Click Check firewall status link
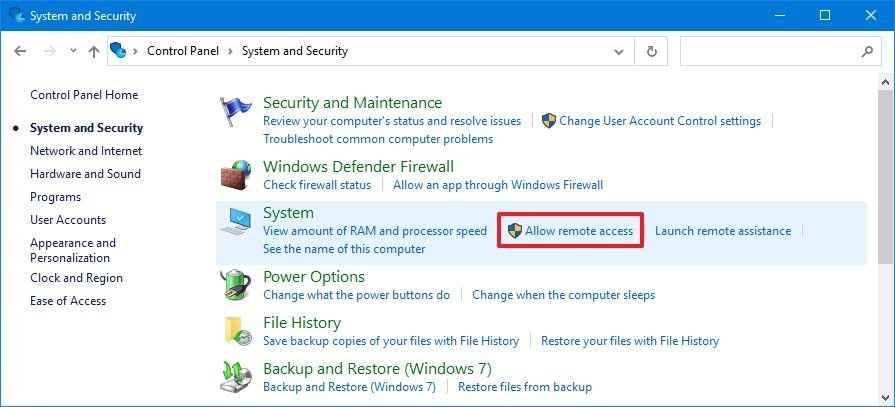Image resolution: width=895 pixels, height=407 pixels. pos(317,185)
